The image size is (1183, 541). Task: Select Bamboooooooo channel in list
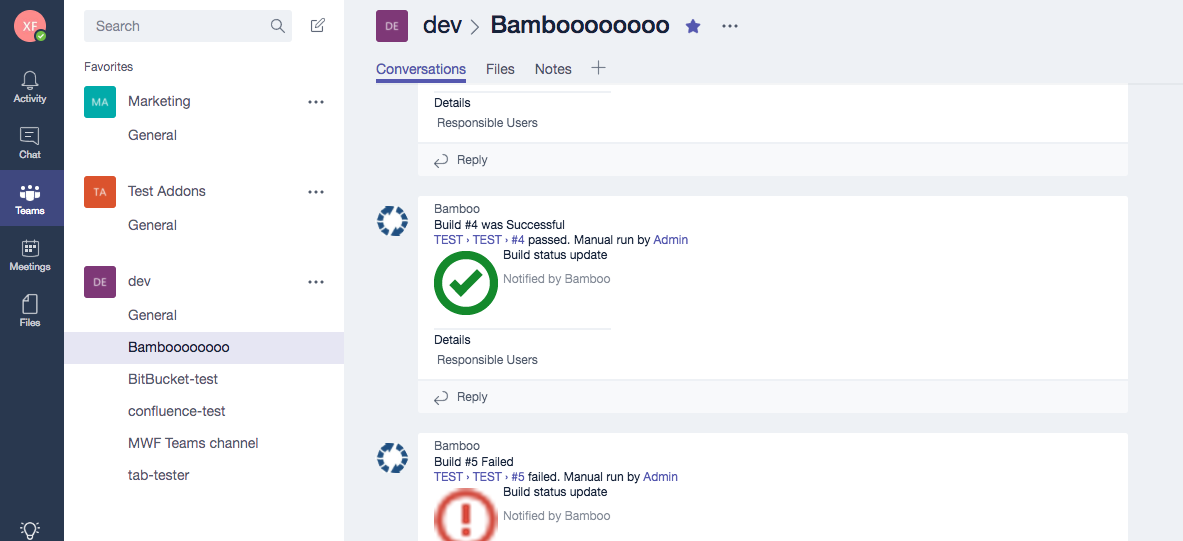click(x=204, y=348)
